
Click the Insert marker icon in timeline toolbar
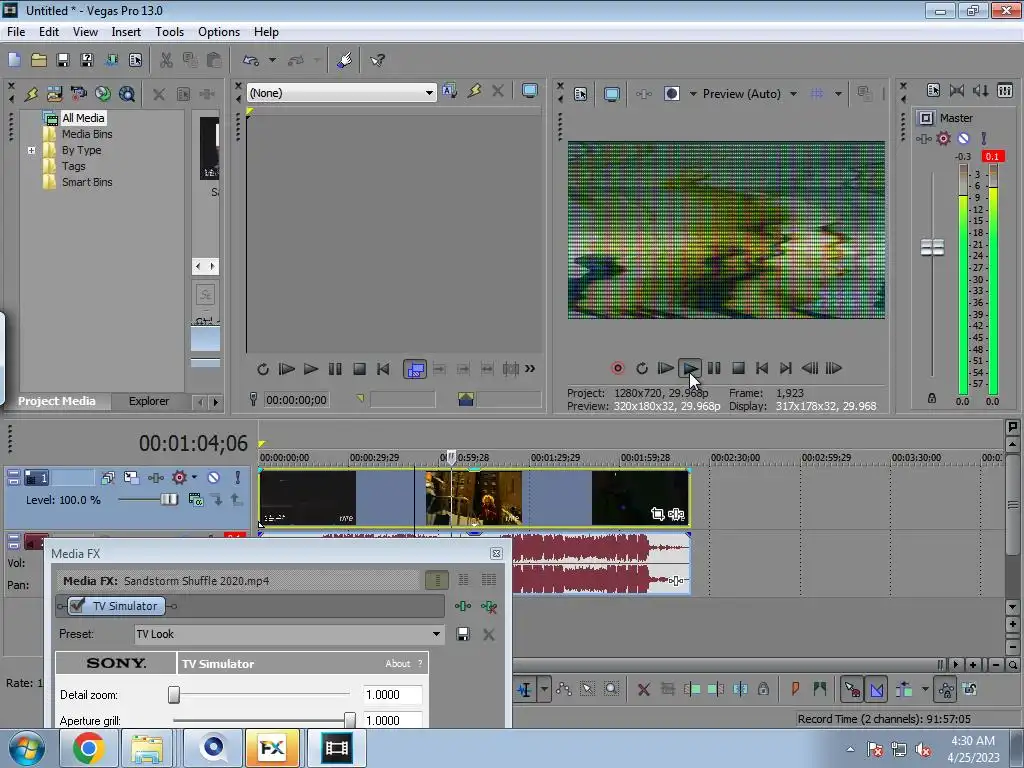point(795,688)
